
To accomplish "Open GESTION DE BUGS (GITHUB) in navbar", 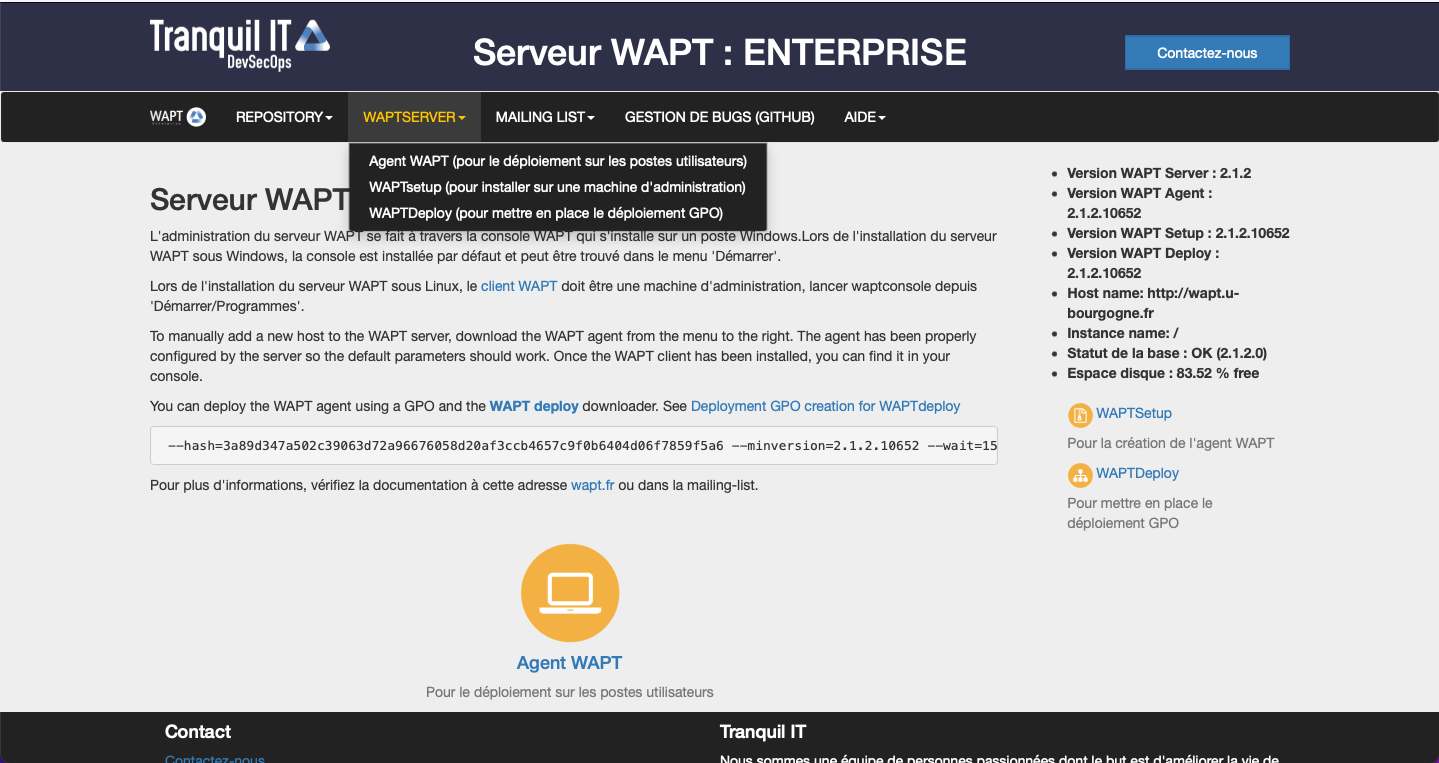I will pyautogui.click(x=720, y=117).
